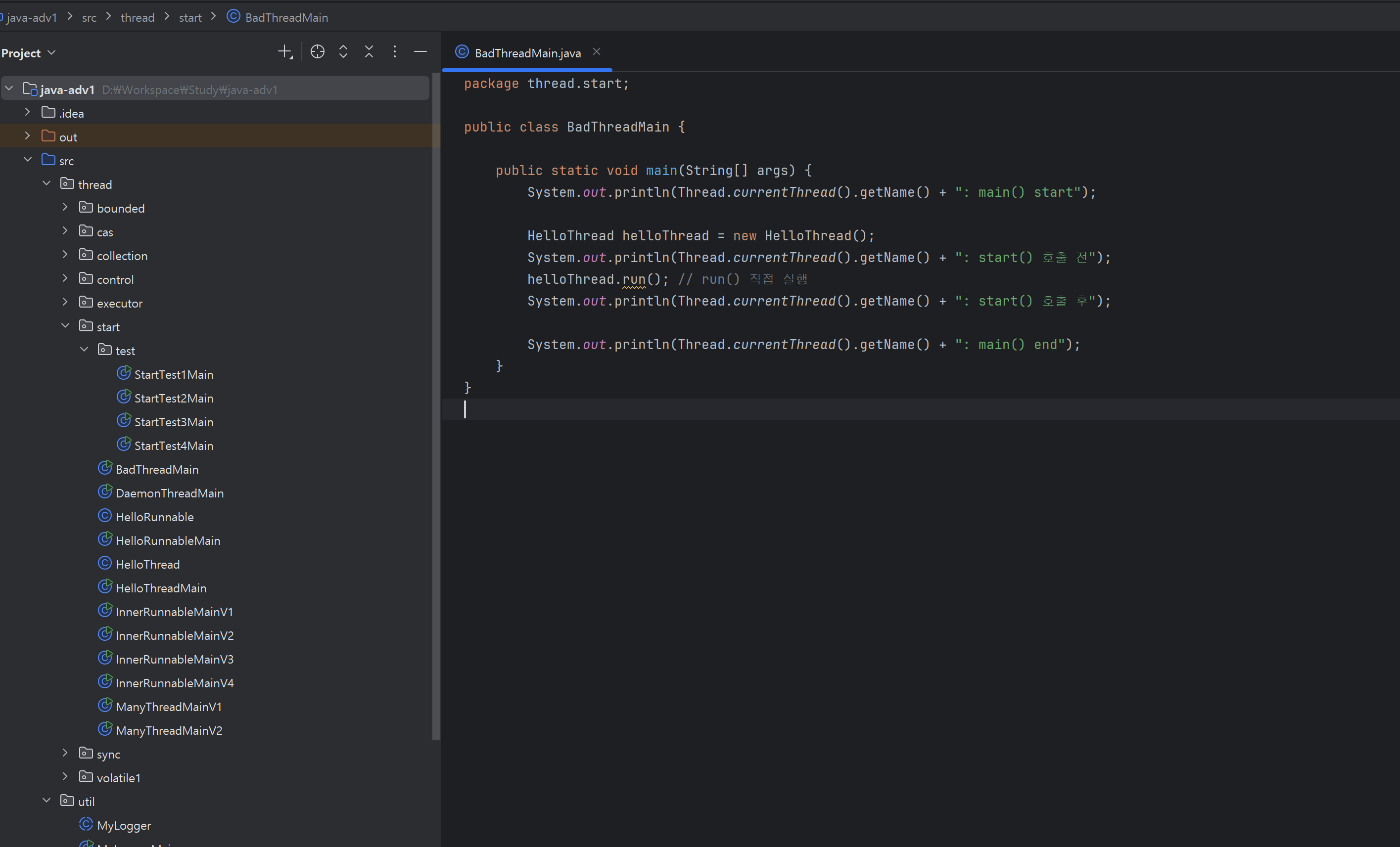1400x847 pixels.
Task: Expand the out folder
Action: pyautogui.click(x=27, y=136)
